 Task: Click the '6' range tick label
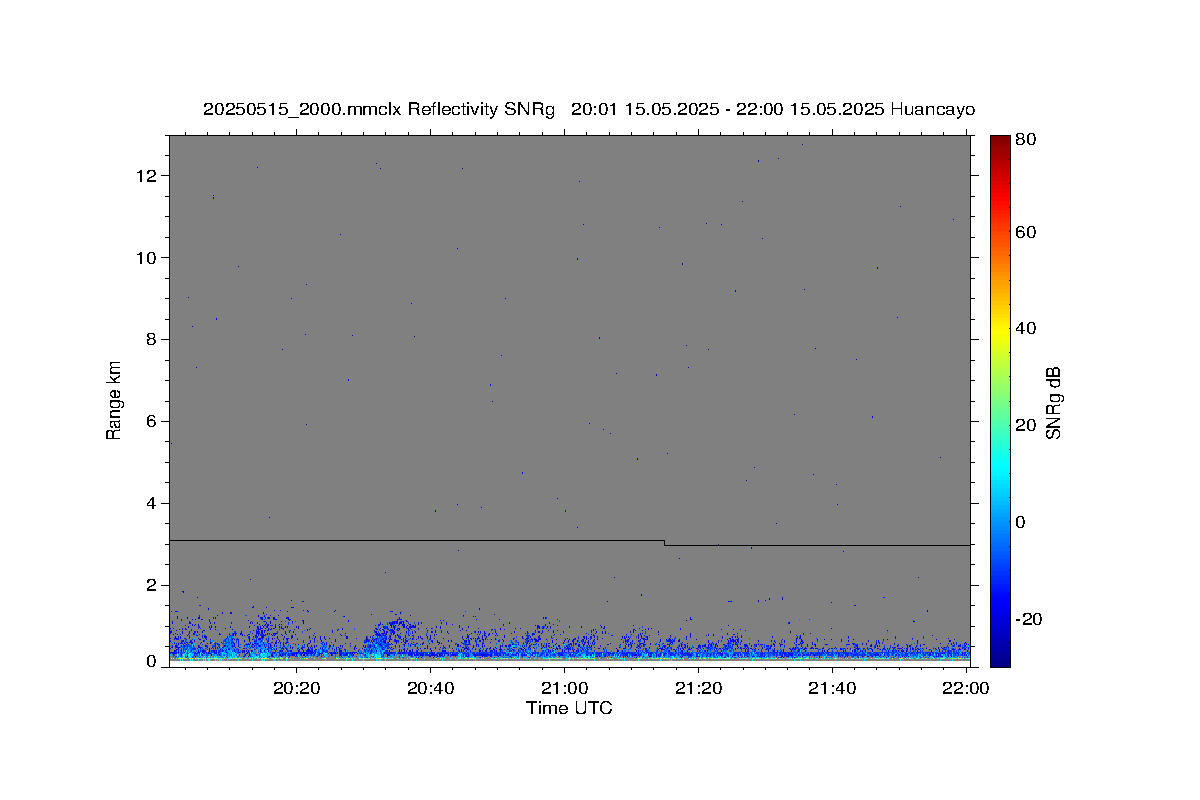(152, 422)
